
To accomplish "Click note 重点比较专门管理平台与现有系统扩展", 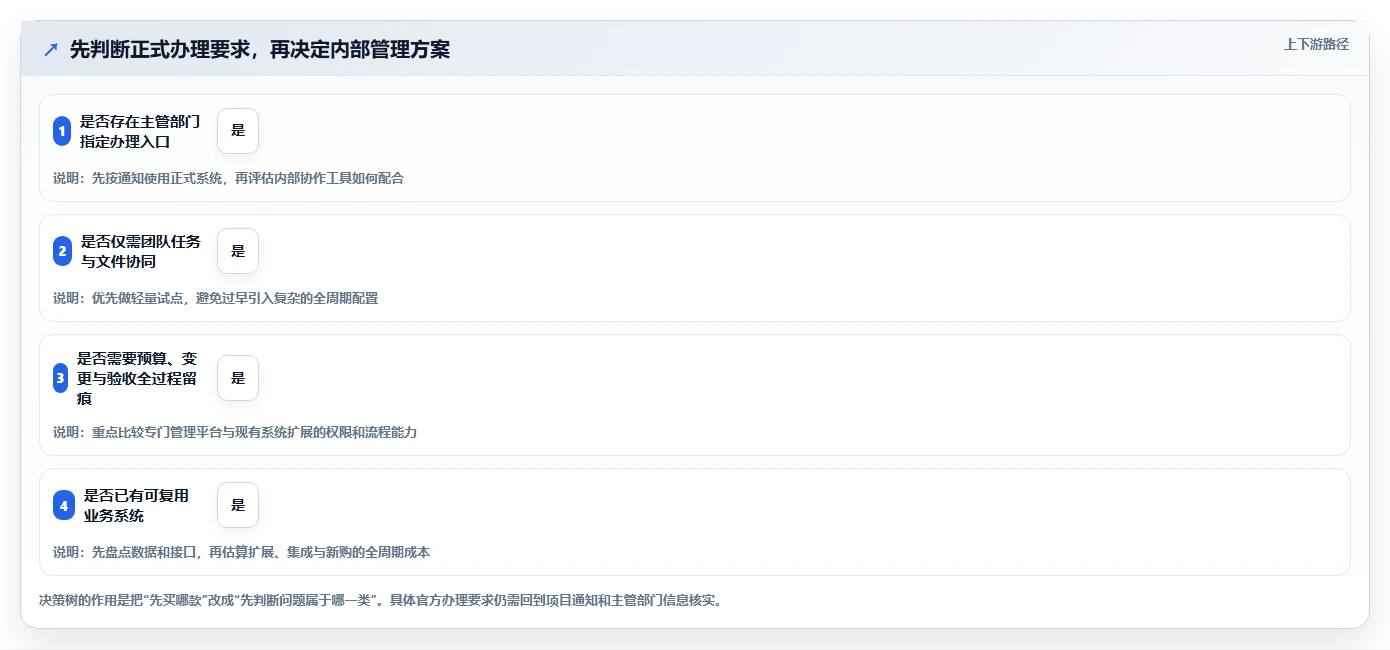I will (x=235, y=432).
